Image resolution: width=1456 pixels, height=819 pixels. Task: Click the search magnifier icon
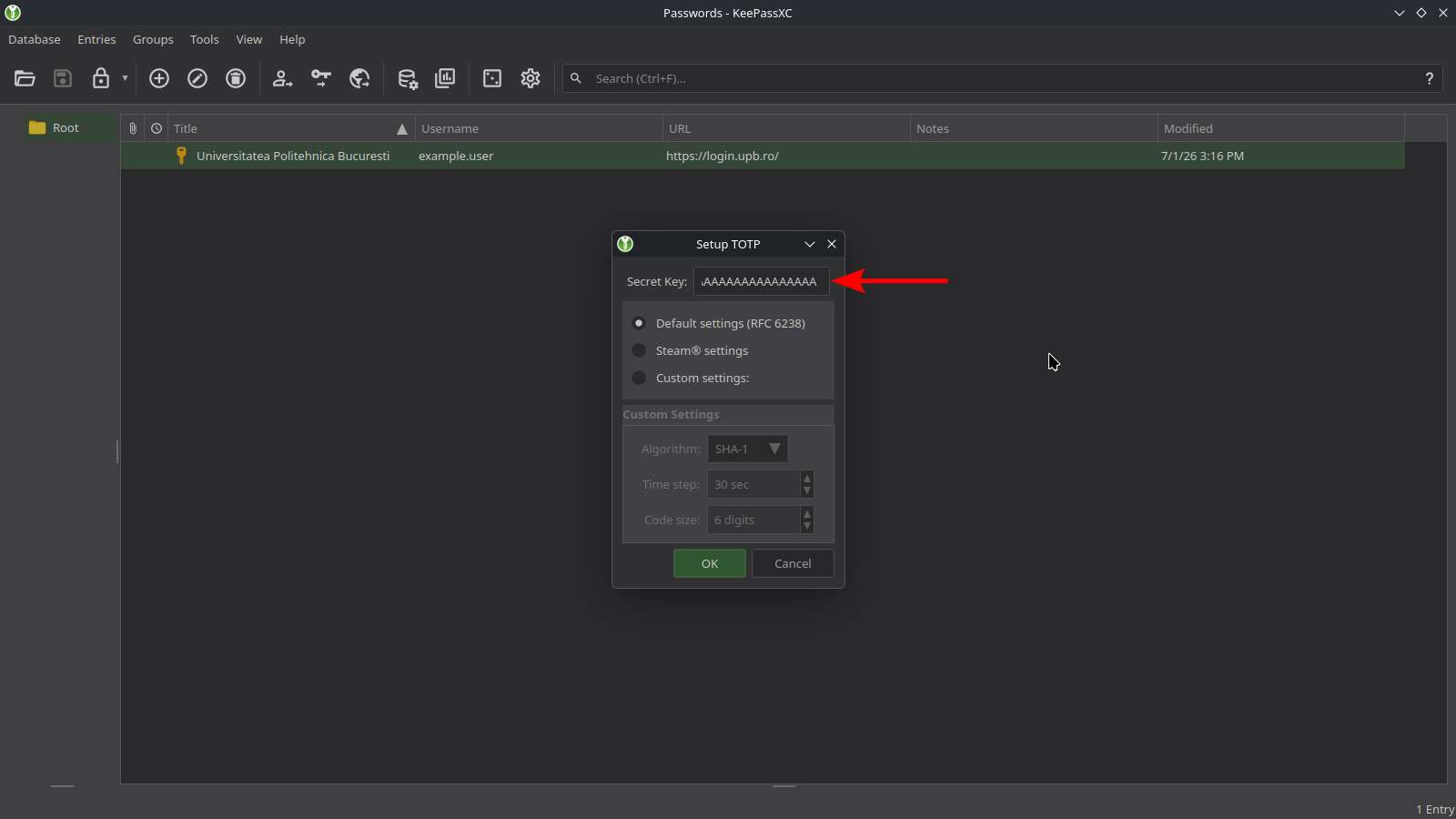point(576,78)
